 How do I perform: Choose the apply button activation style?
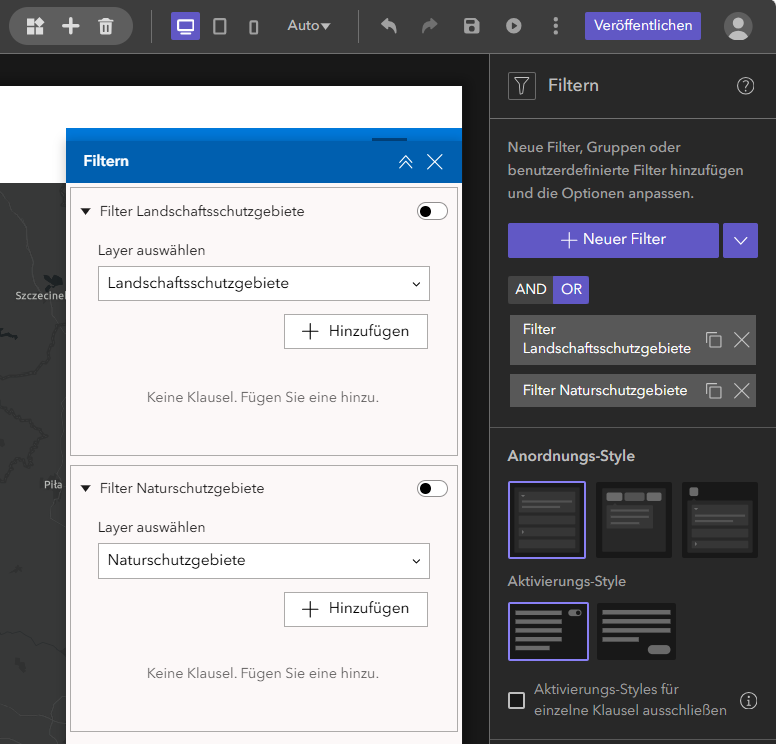(636, 631)
